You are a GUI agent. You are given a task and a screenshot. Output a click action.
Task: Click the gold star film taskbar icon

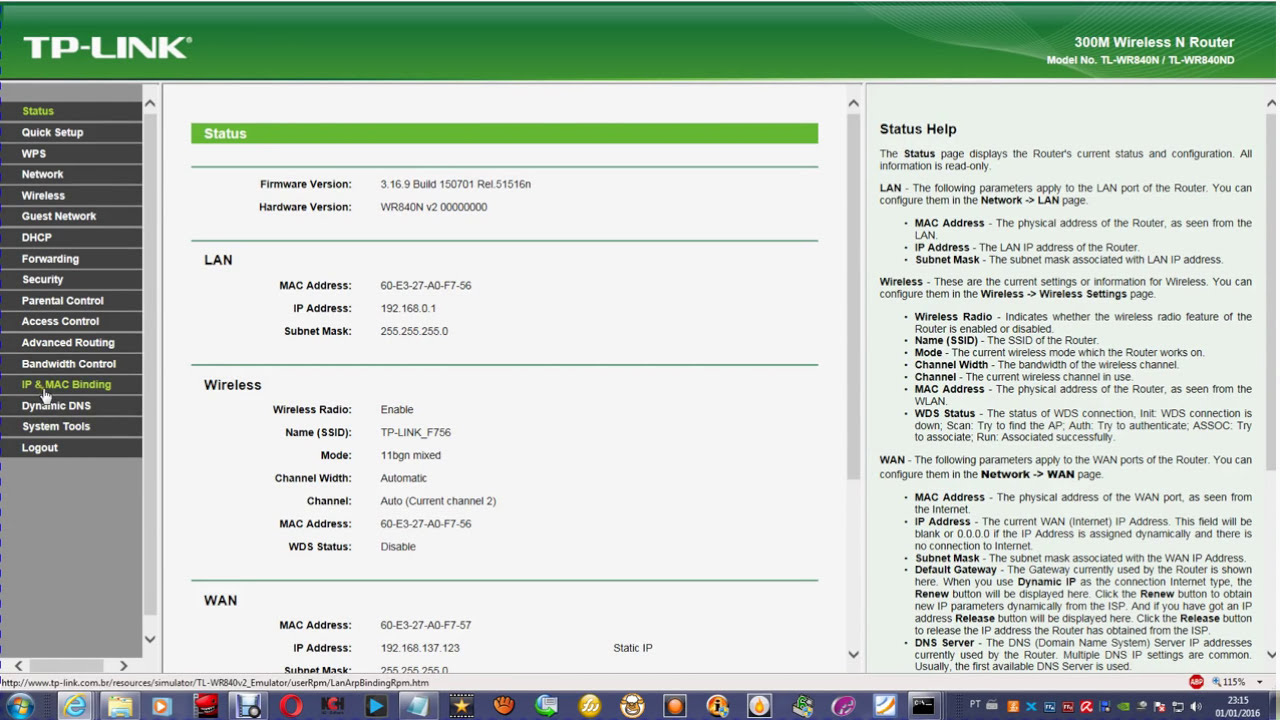[x=461, y=707]
